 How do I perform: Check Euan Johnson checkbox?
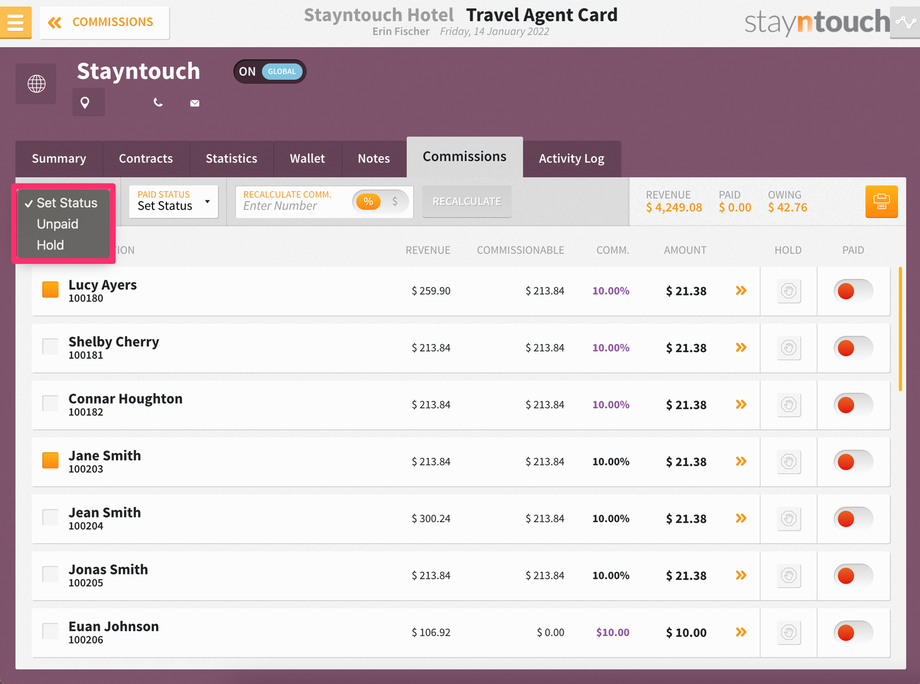[50, 631]
